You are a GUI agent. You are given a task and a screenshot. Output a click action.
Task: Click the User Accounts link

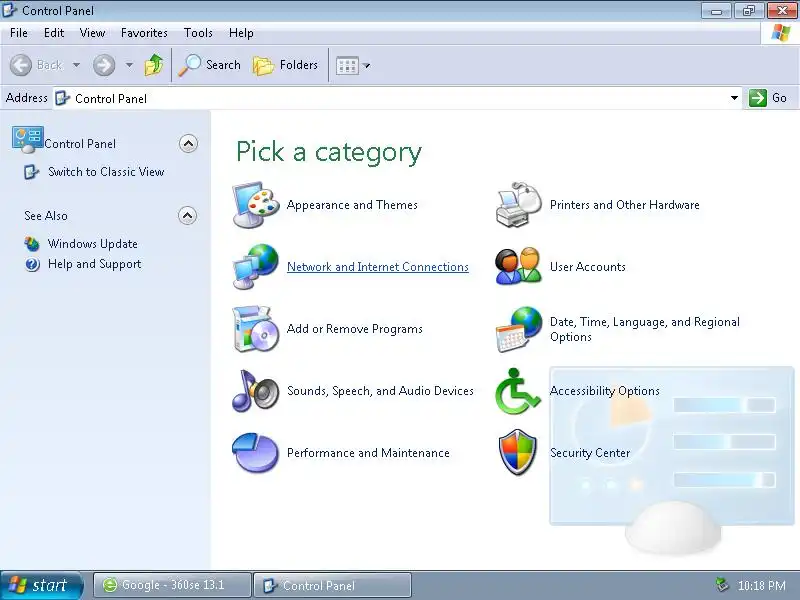(588, 267)
